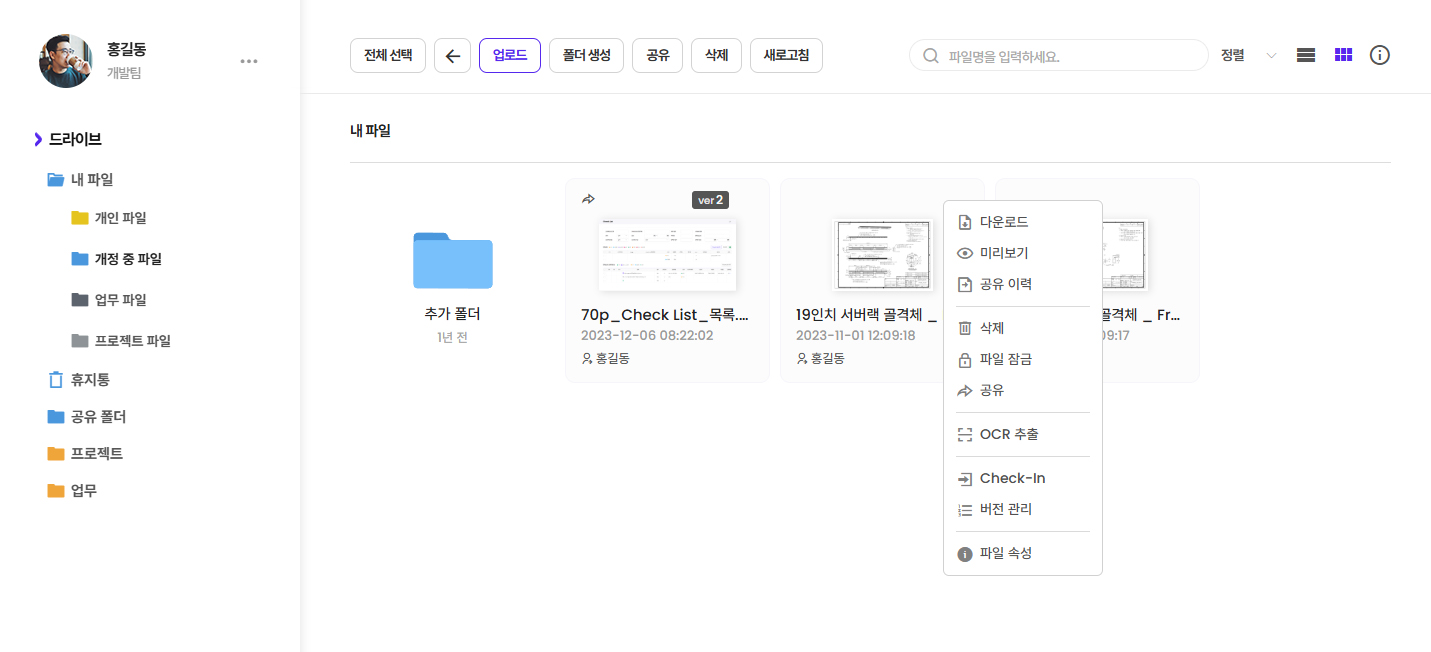Expand the 정렬 sort dropdown
This screenshot has width=1431, height=652.
1270,56
